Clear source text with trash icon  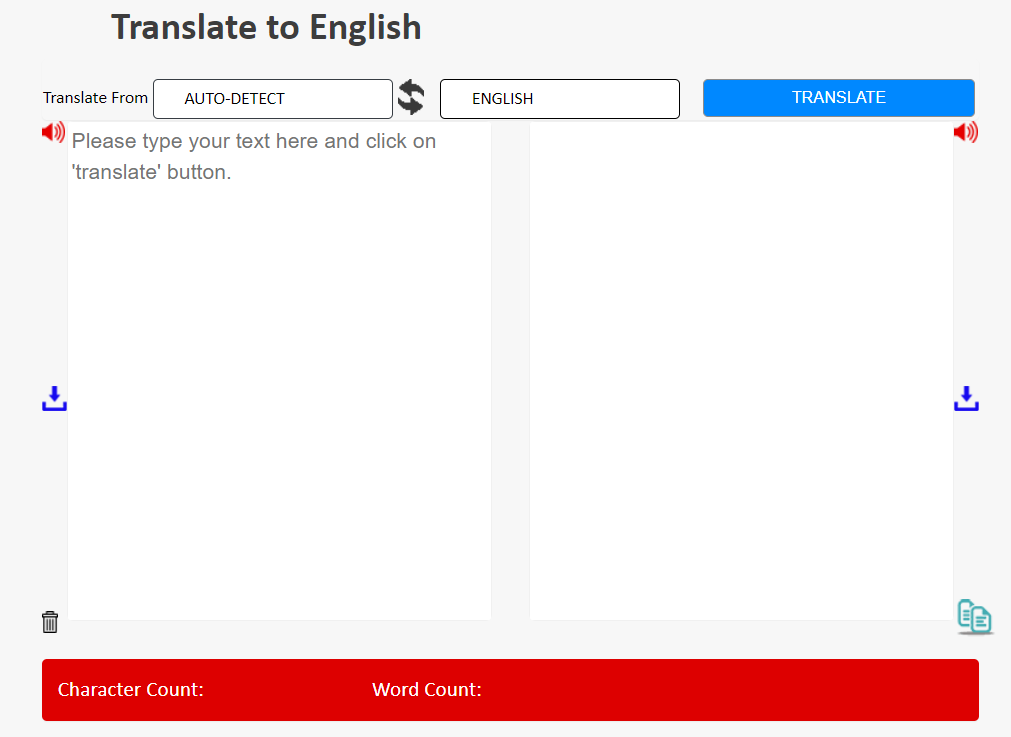click(x=50, y=622)
